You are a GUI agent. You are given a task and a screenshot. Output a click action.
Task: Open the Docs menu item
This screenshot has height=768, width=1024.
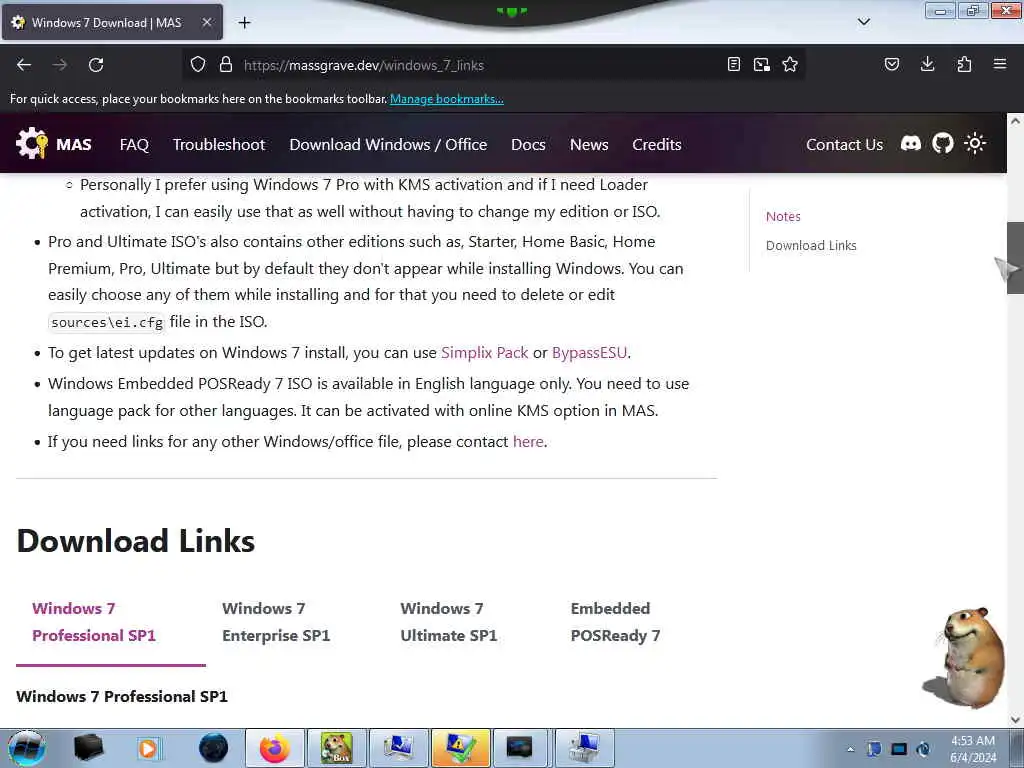point(528,144)
